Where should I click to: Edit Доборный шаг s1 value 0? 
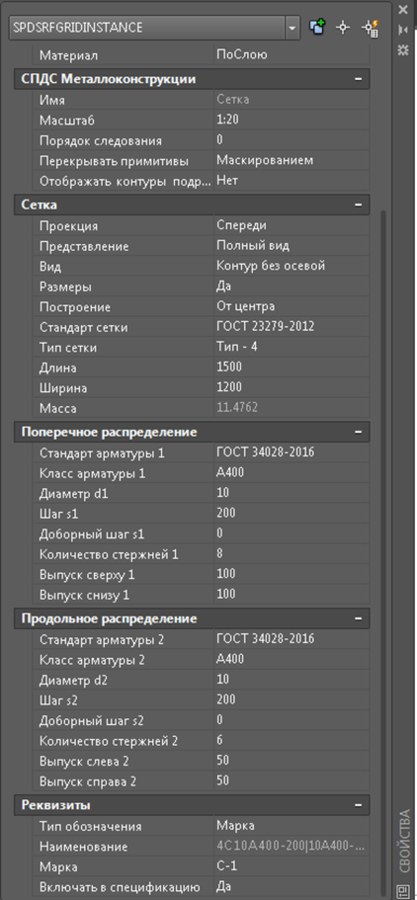(291, 533)
